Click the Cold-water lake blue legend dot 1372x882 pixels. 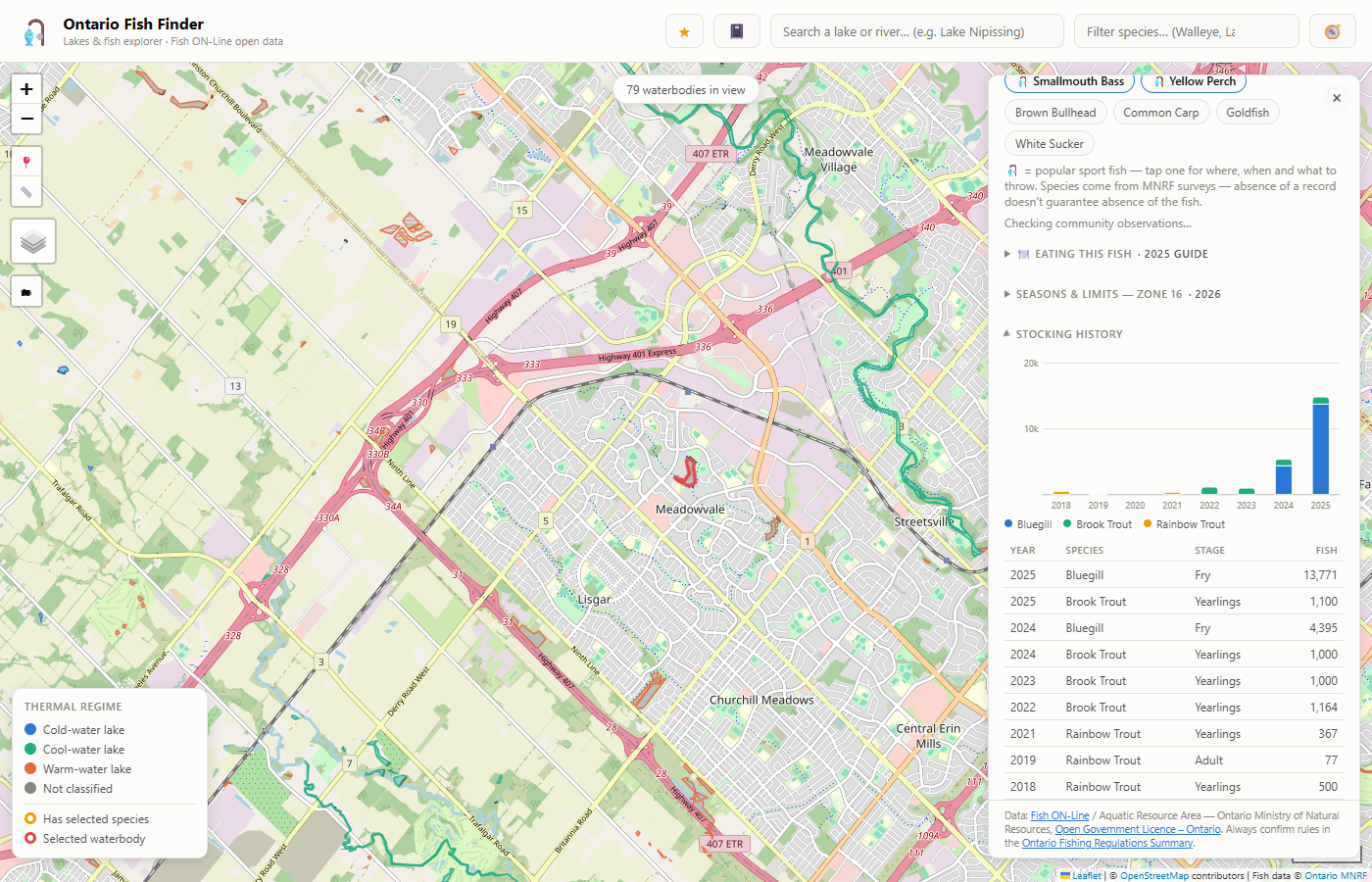[x=30, y=729]
